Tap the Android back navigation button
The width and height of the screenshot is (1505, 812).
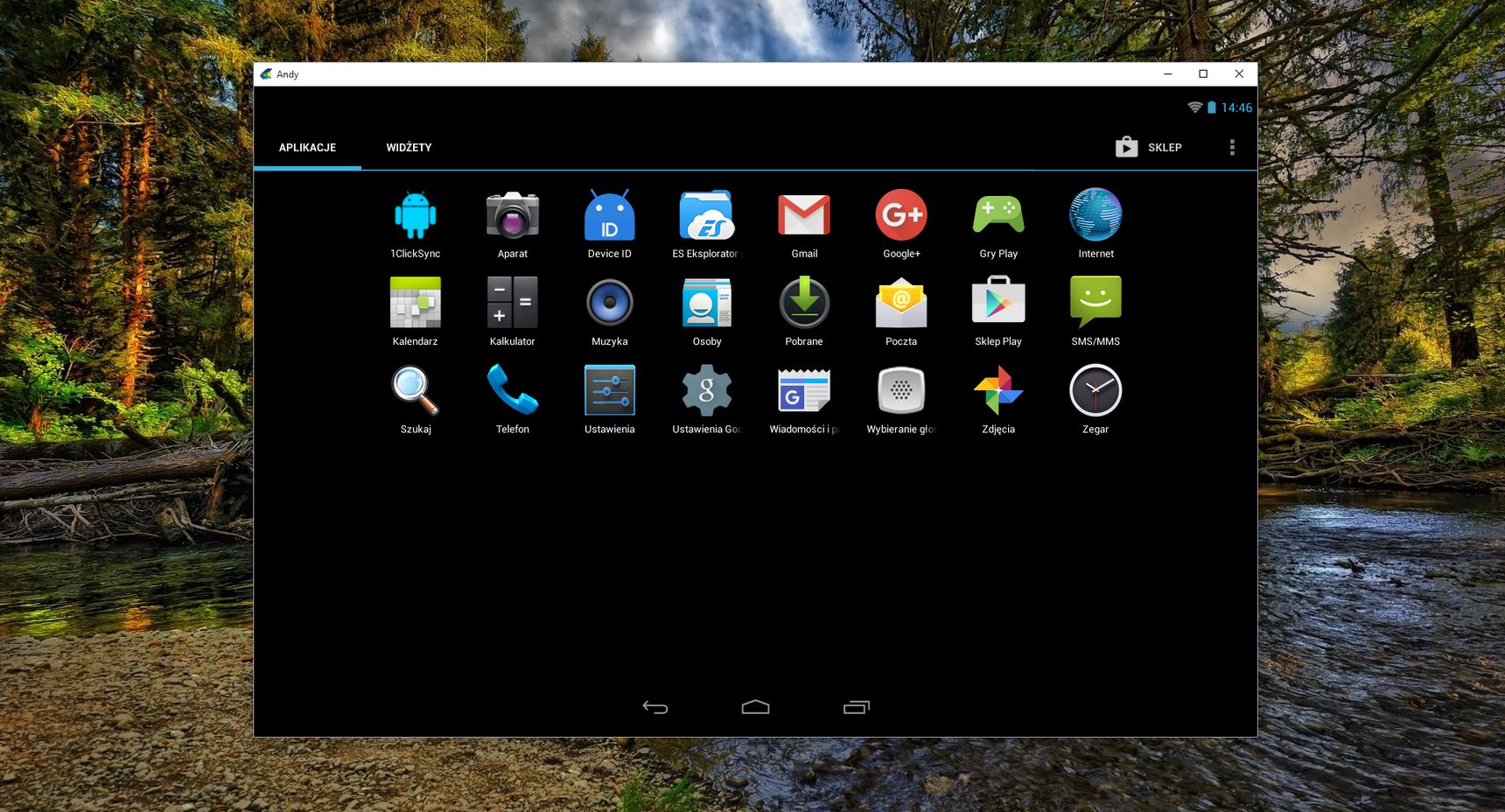pos(655,707)
